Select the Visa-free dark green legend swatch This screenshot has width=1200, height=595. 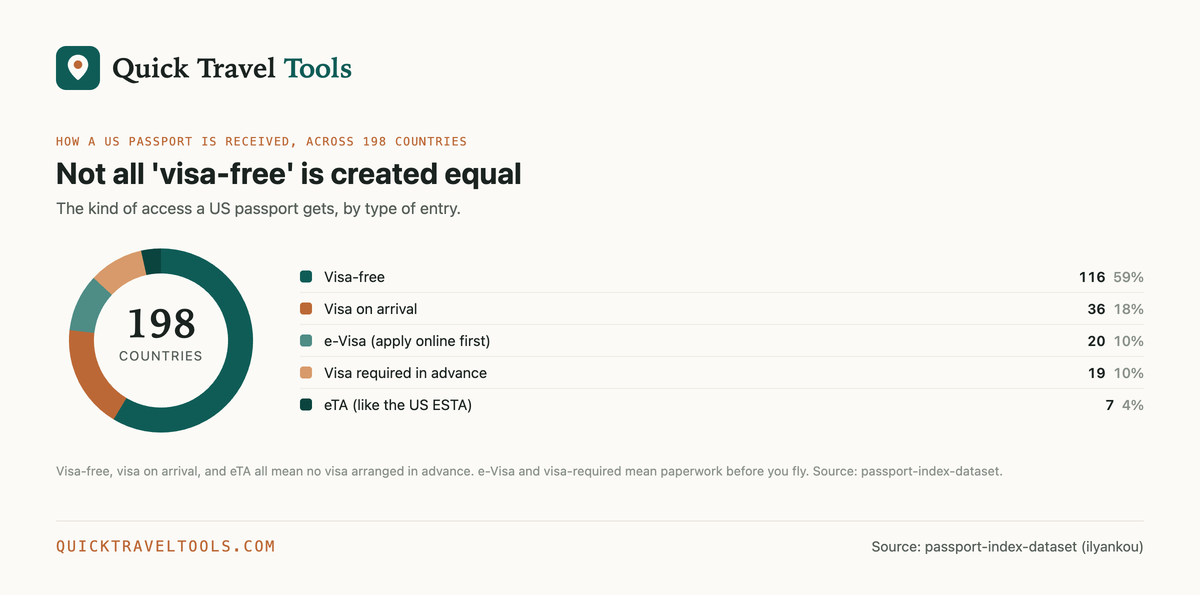tap(306, 277)
